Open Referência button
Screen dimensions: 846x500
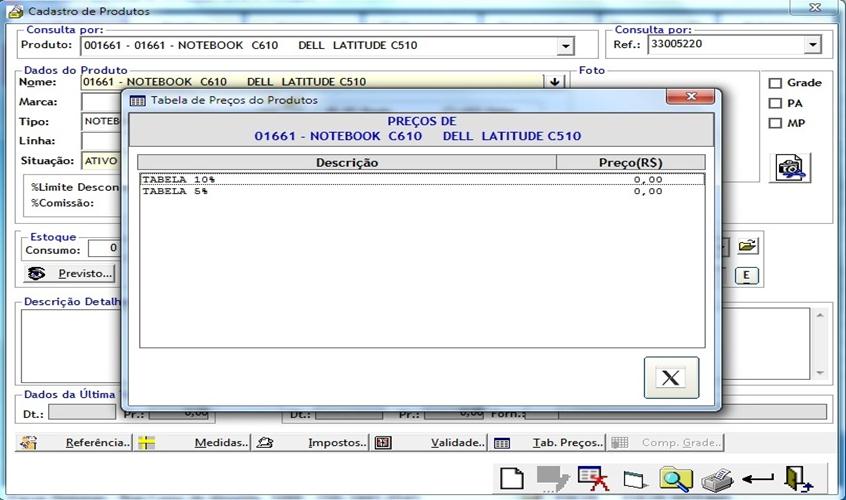coord(73,443)
